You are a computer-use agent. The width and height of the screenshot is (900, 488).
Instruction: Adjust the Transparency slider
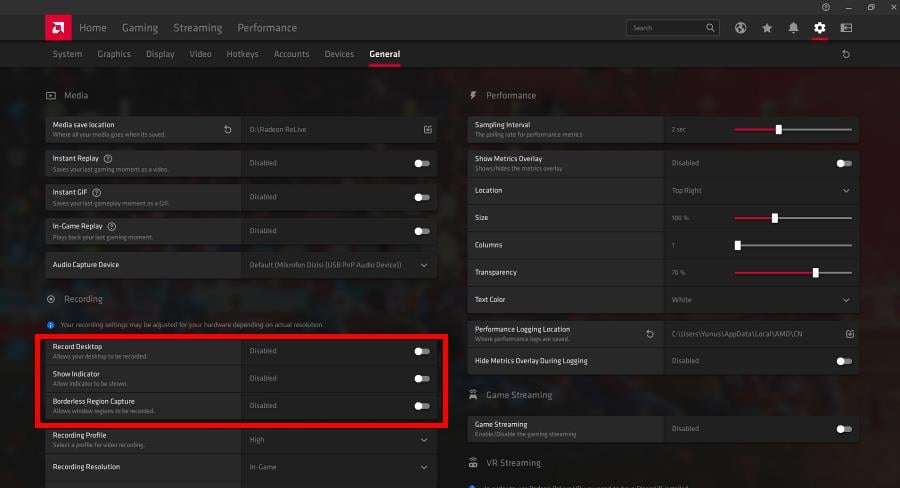pos(816,272)
